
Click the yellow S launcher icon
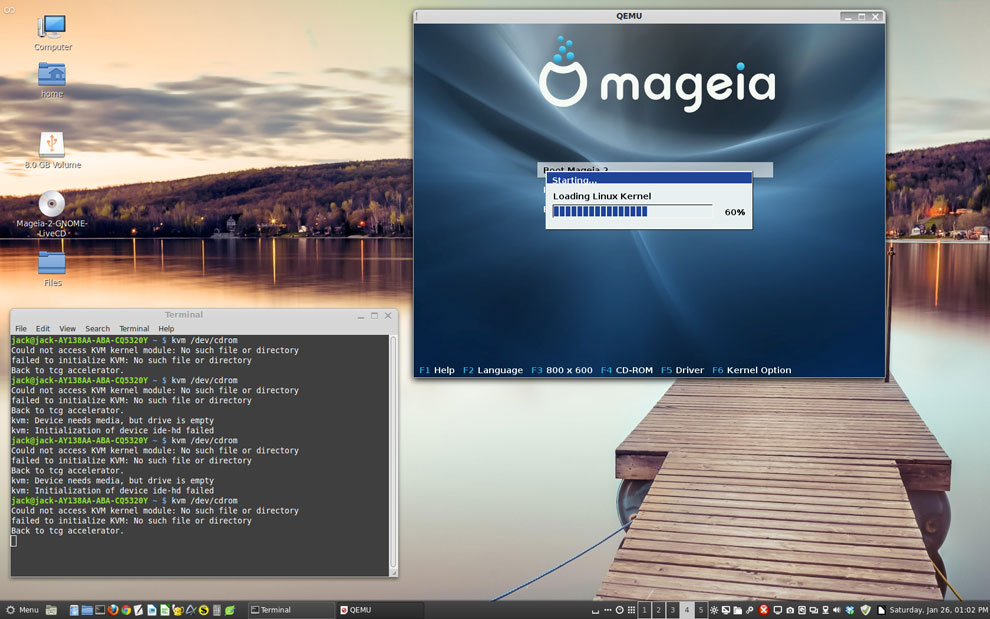(204, 610)
